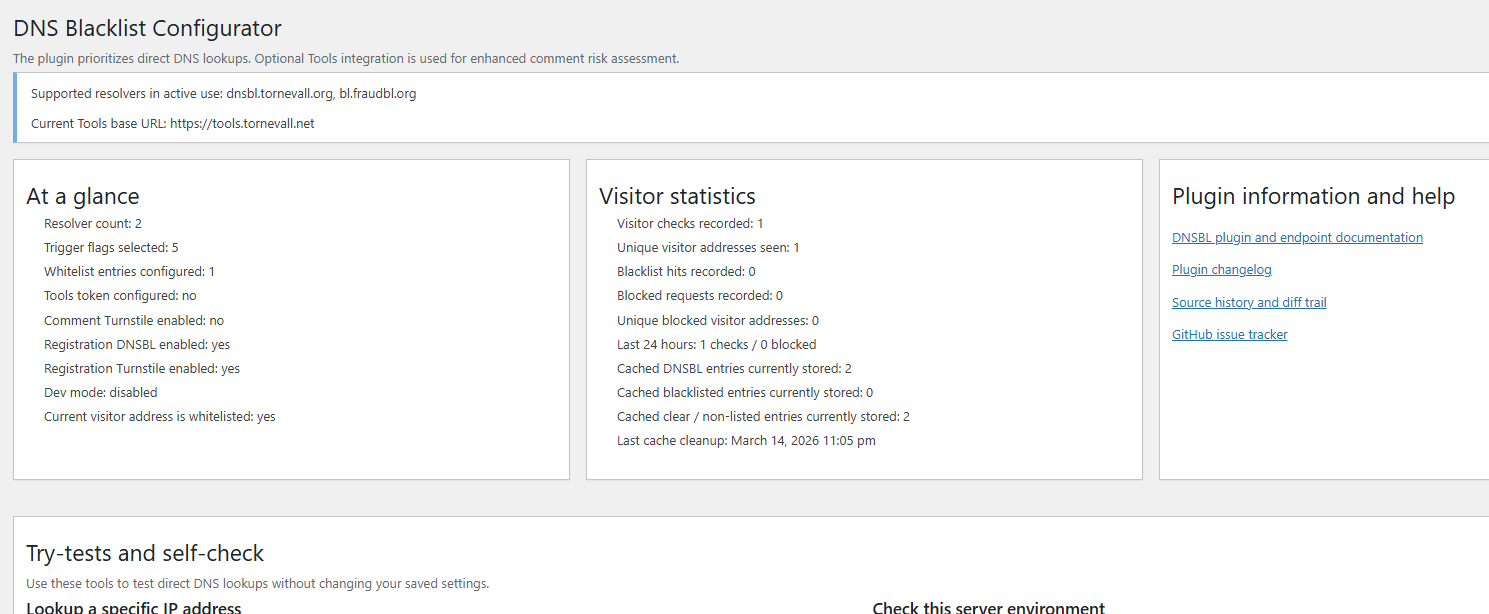
Task: Click the Try-tests and self-check heading
Action: 145,553
